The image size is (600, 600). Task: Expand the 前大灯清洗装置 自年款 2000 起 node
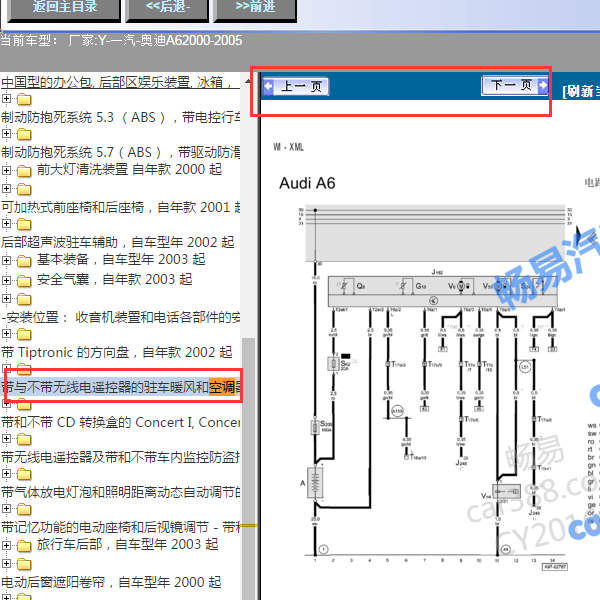[x=6, y=170]
